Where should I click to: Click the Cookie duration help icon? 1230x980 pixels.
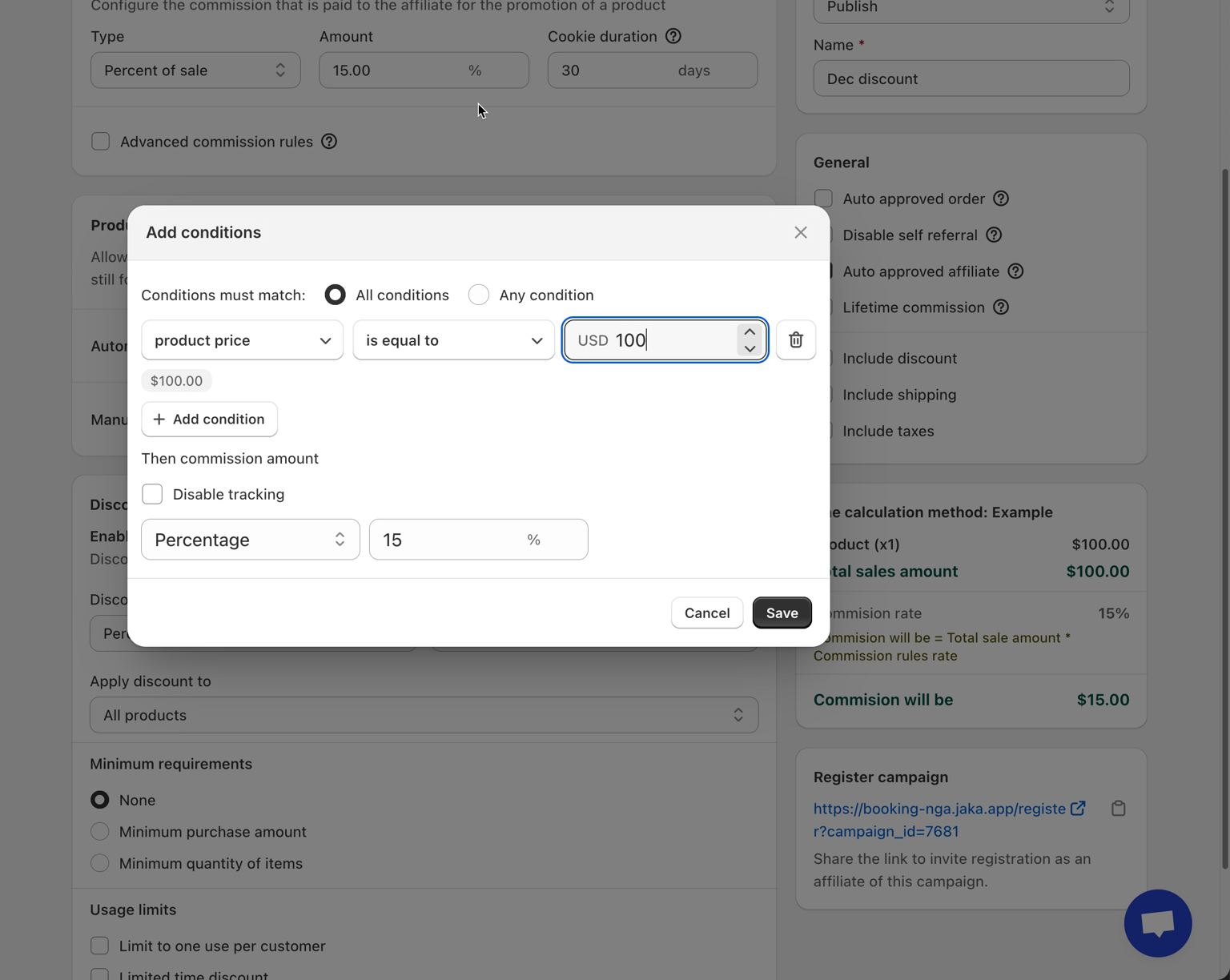point(673,36)
